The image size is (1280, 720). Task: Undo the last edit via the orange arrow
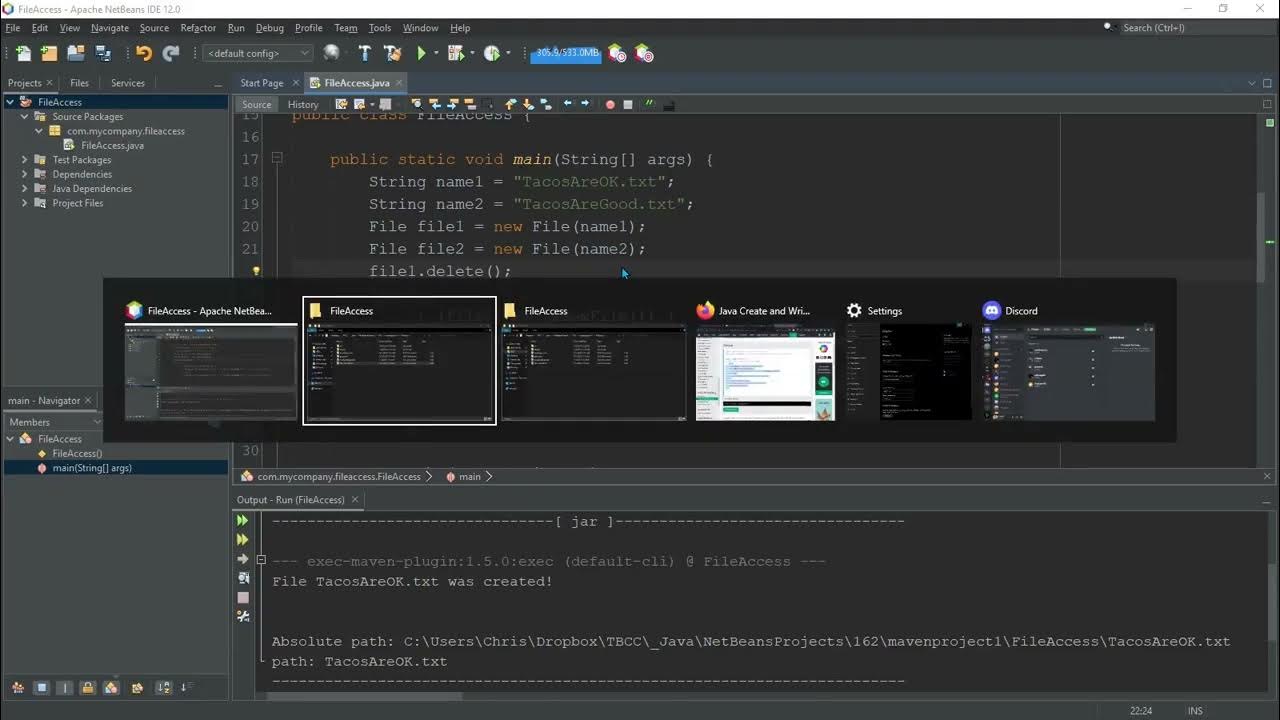pyautogui.click(x=144, y=53)
